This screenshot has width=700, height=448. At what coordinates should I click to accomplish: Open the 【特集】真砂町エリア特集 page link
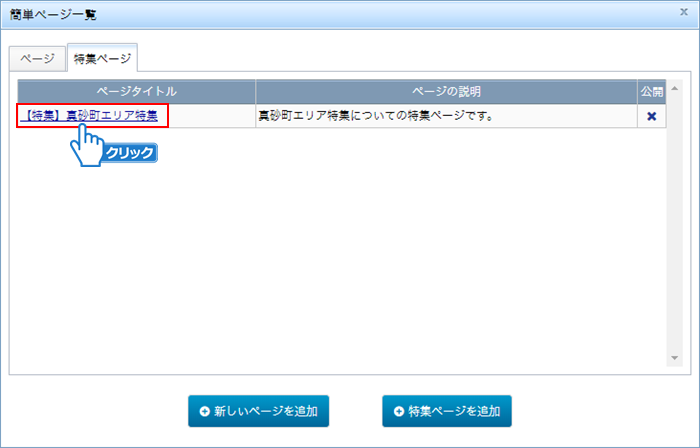tap(91, 116)
